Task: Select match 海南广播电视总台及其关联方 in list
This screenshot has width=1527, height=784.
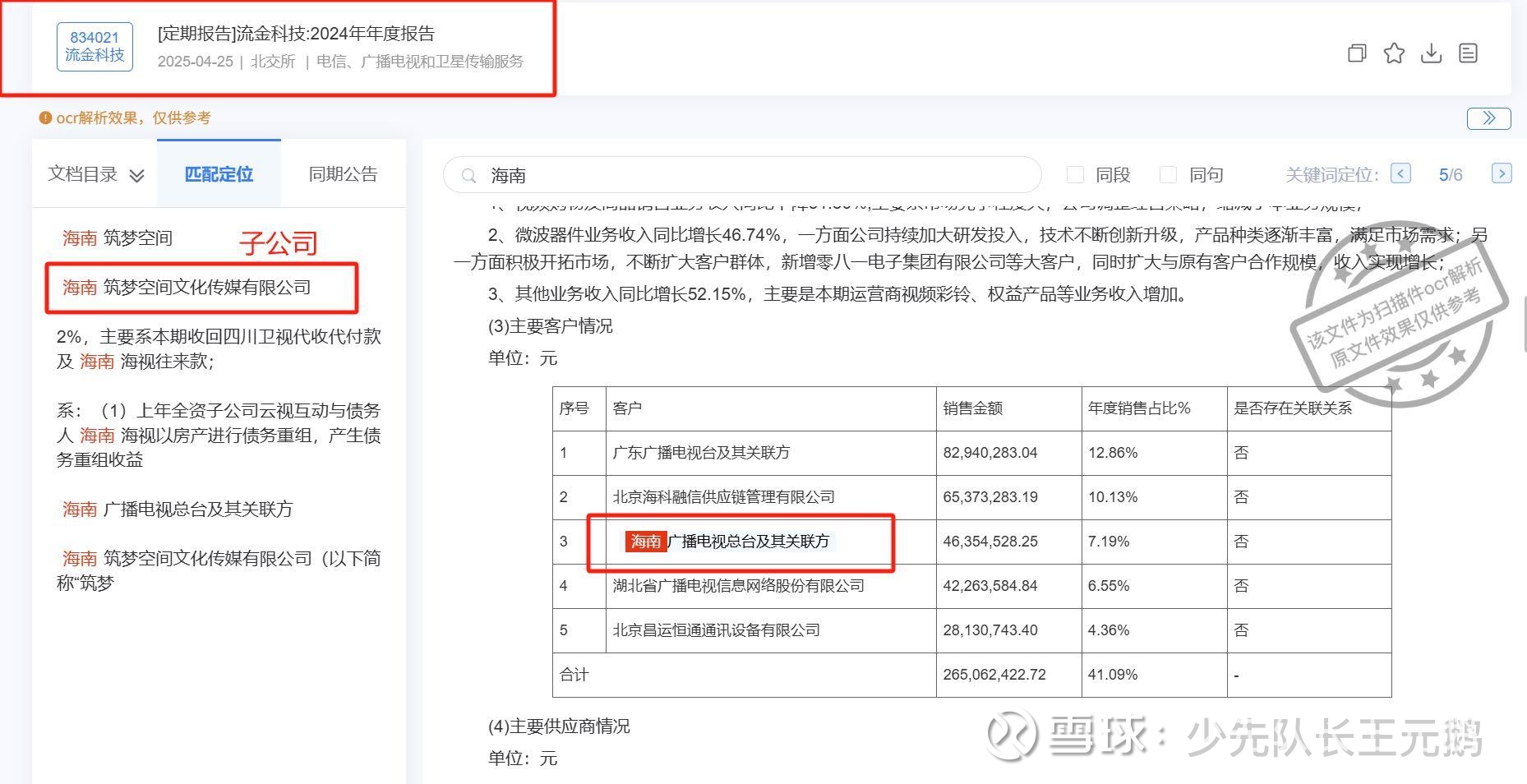Action: pyautogui.click(x=178, y=510)
